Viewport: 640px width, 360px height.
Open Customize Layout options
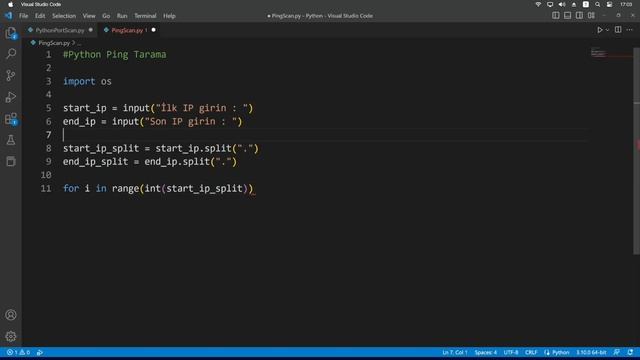tap(591, 16)
